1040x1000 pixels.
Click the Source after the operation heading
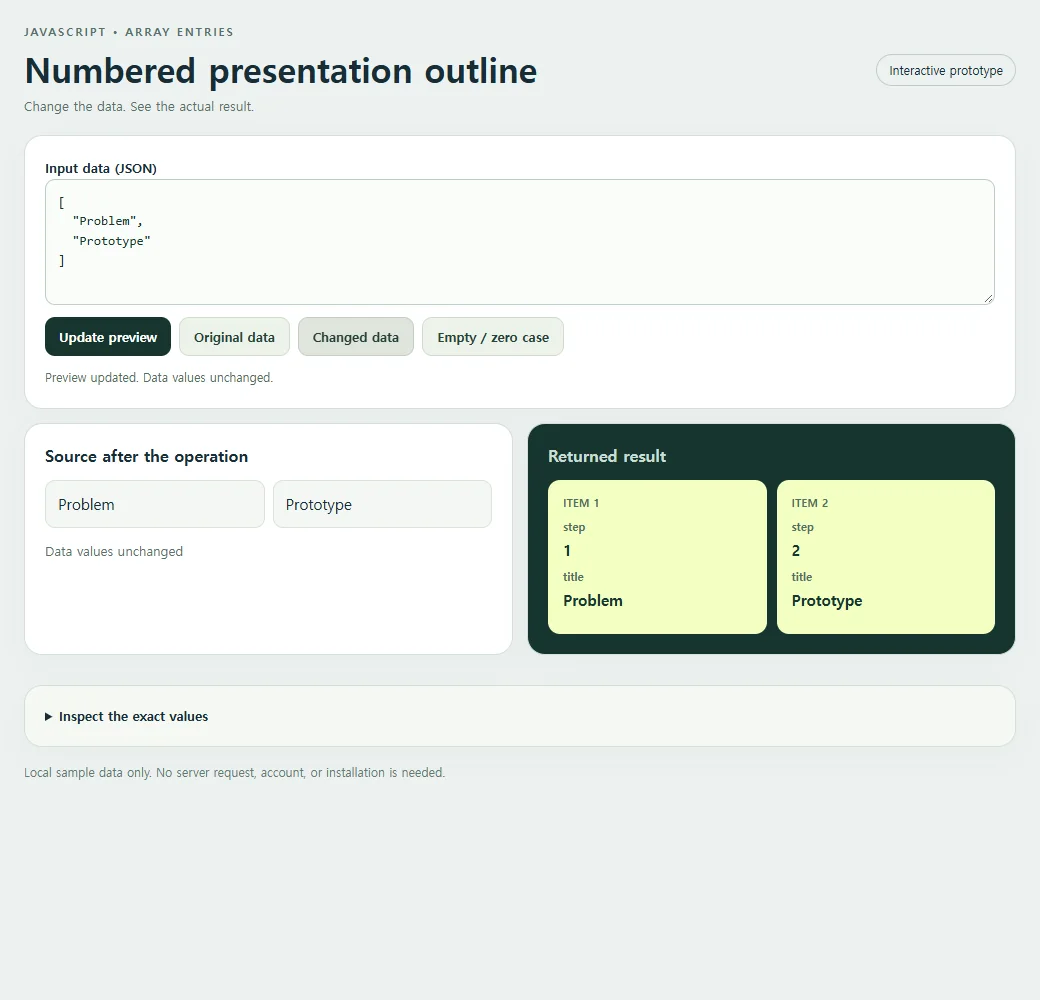[x=147, y=456]
